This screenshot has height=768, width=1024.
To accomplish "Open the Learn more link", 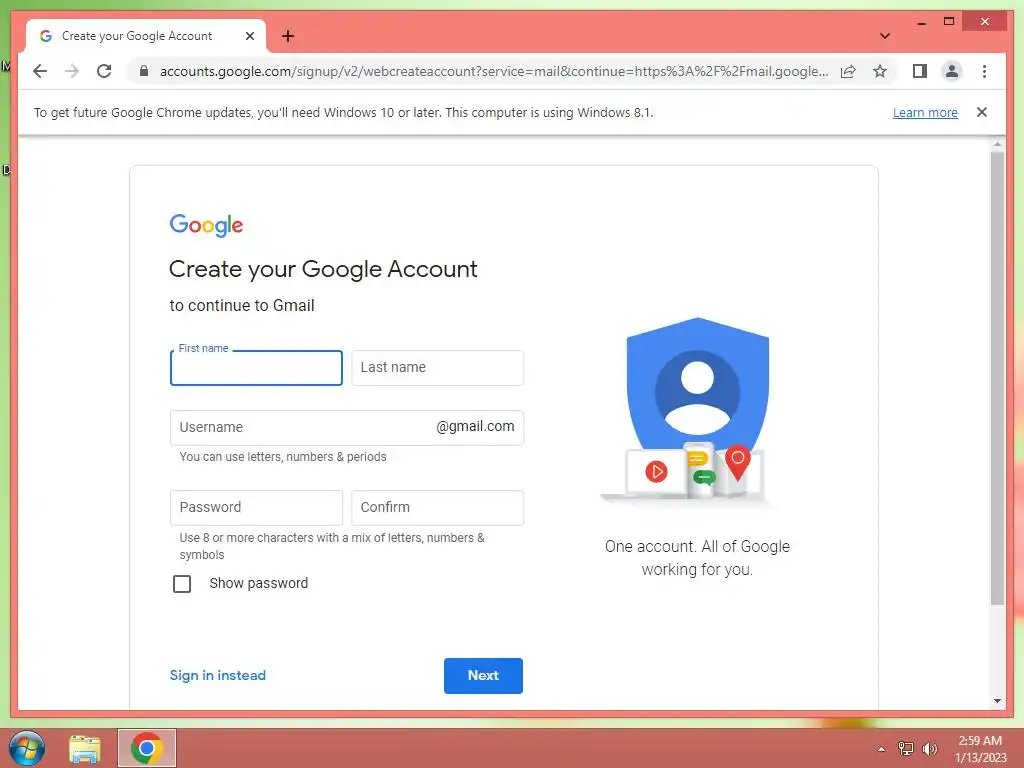I will 925,112.
